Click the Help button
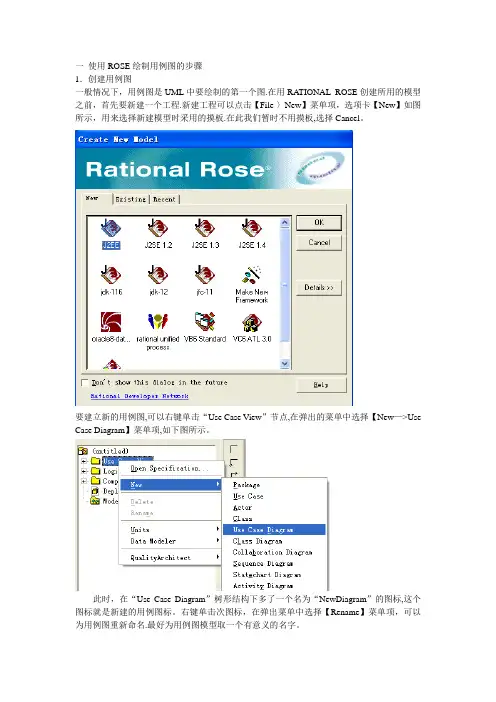The height and width of the screenshot is (702, 496). click(321, 385)
